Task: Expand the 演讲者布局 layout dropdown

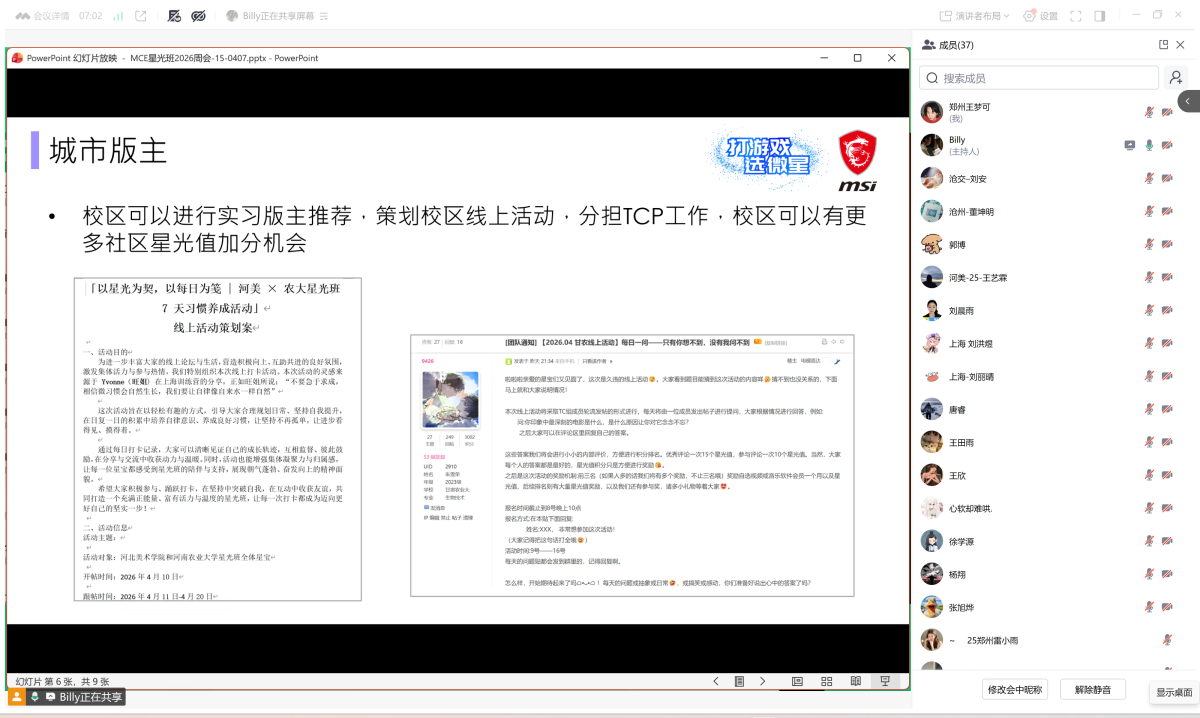Action: (975, 16)
